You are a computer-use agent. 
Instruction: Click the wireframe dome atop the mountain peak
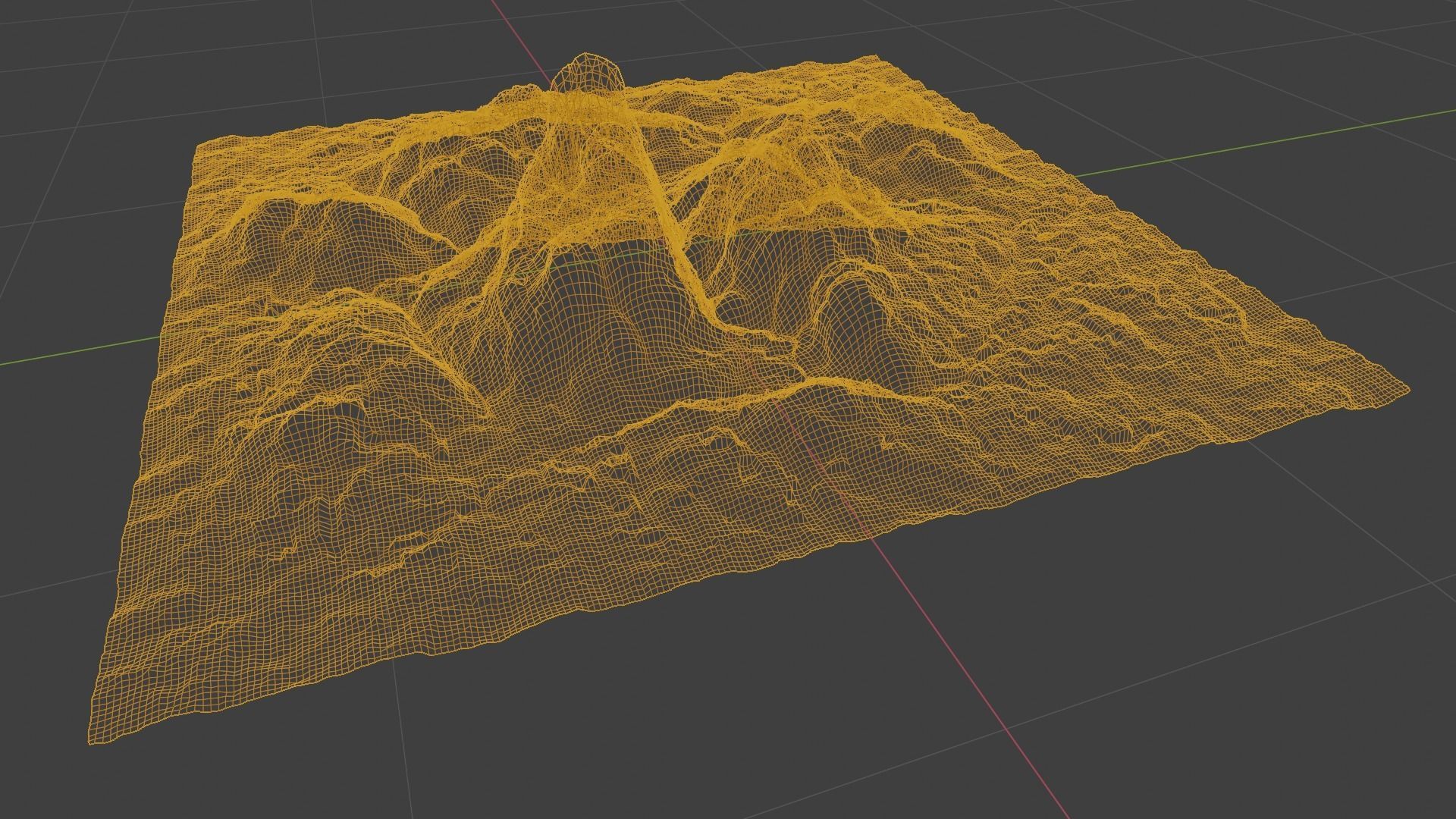click(x=588, y=72)
